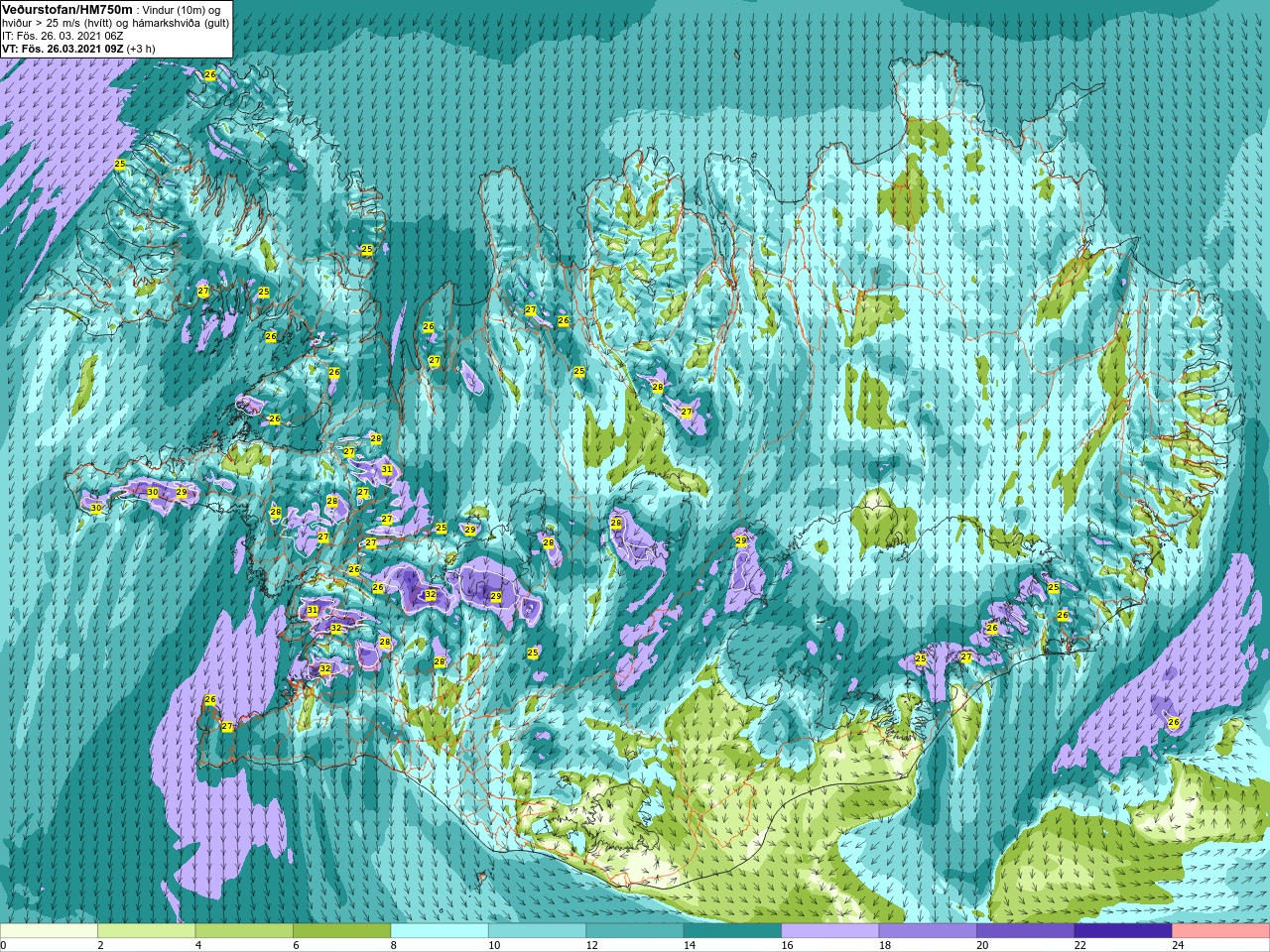The image size is (1270, 952).
Task: Click the 12–14 m/s teal legend swatch
Action: [x=635, y=931]
